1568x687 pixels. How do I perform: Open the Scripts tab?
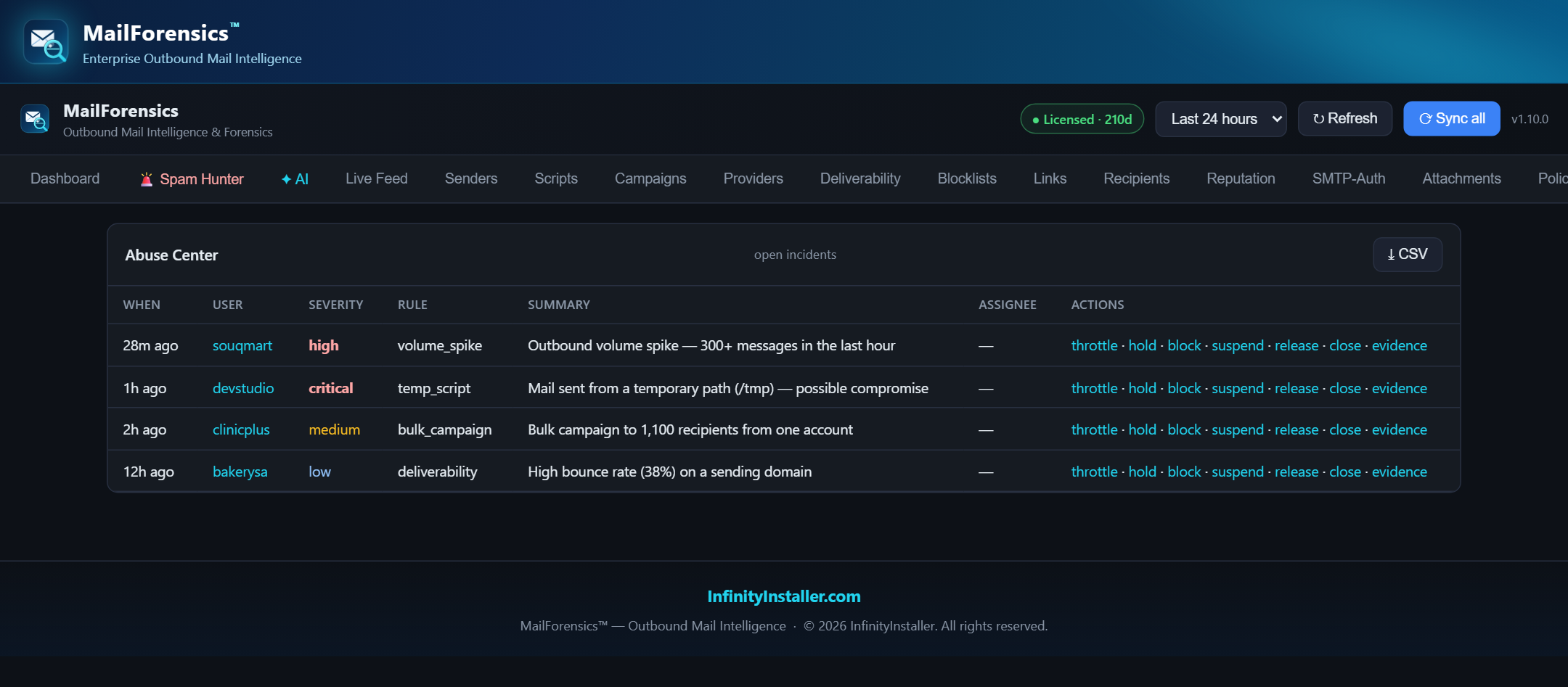[556, 178]
